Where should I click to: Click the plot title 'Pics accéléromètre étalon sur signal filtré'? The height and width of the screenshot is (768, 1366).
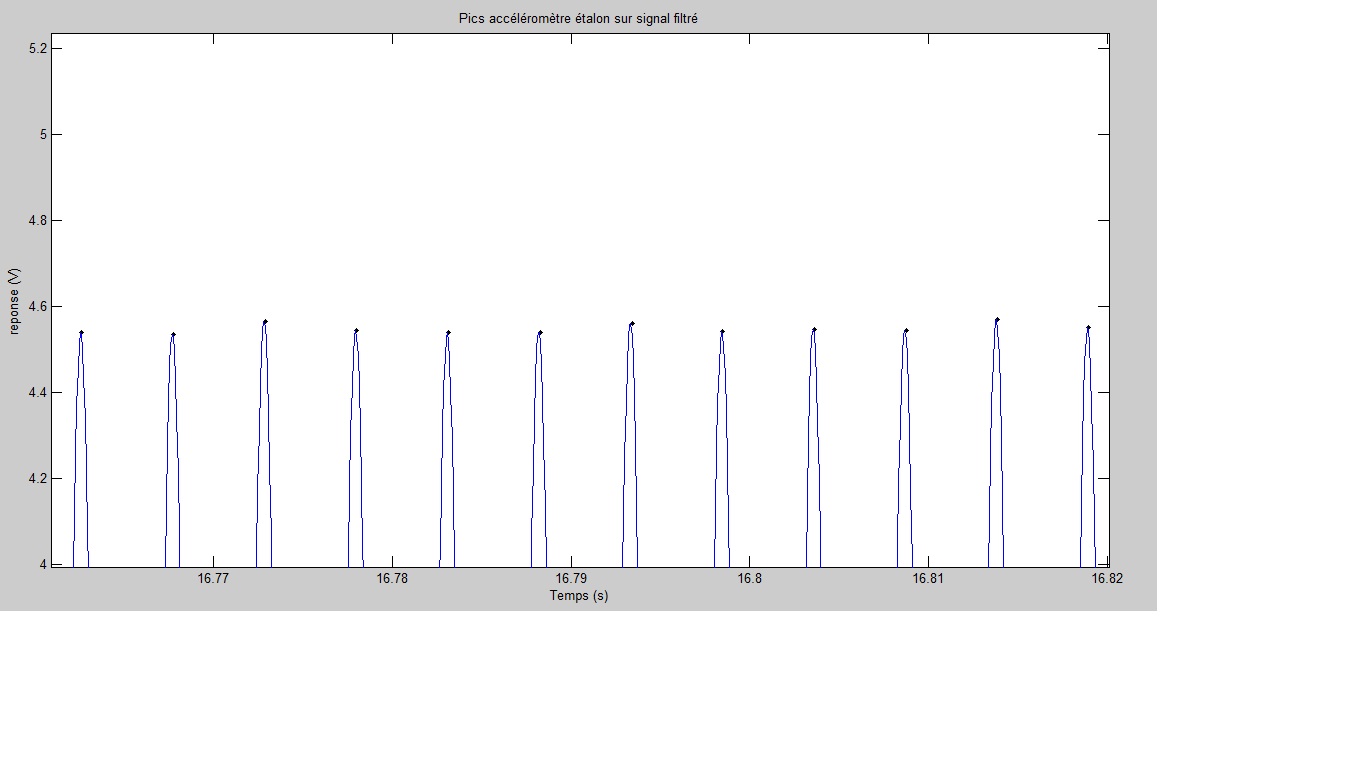(578, 19)
